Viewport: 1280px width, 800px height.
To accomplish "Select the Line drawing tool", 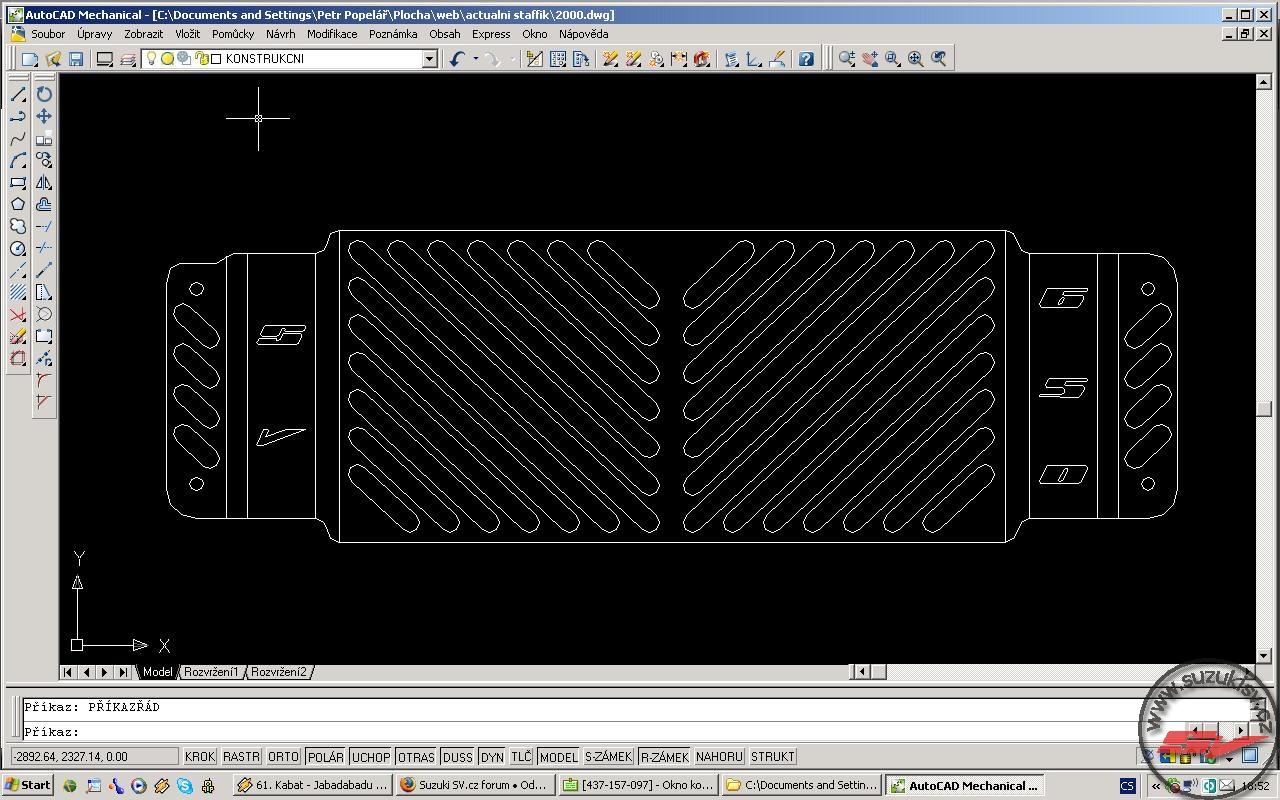I will pos(18,95).
